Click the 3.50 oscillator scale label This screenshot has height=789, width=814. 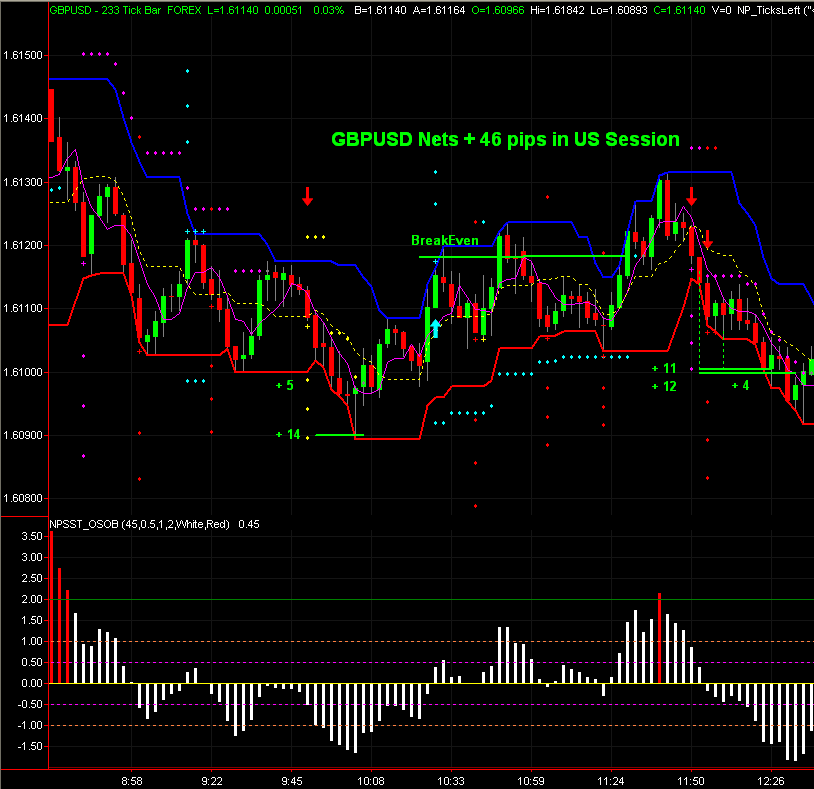[32, 536]
